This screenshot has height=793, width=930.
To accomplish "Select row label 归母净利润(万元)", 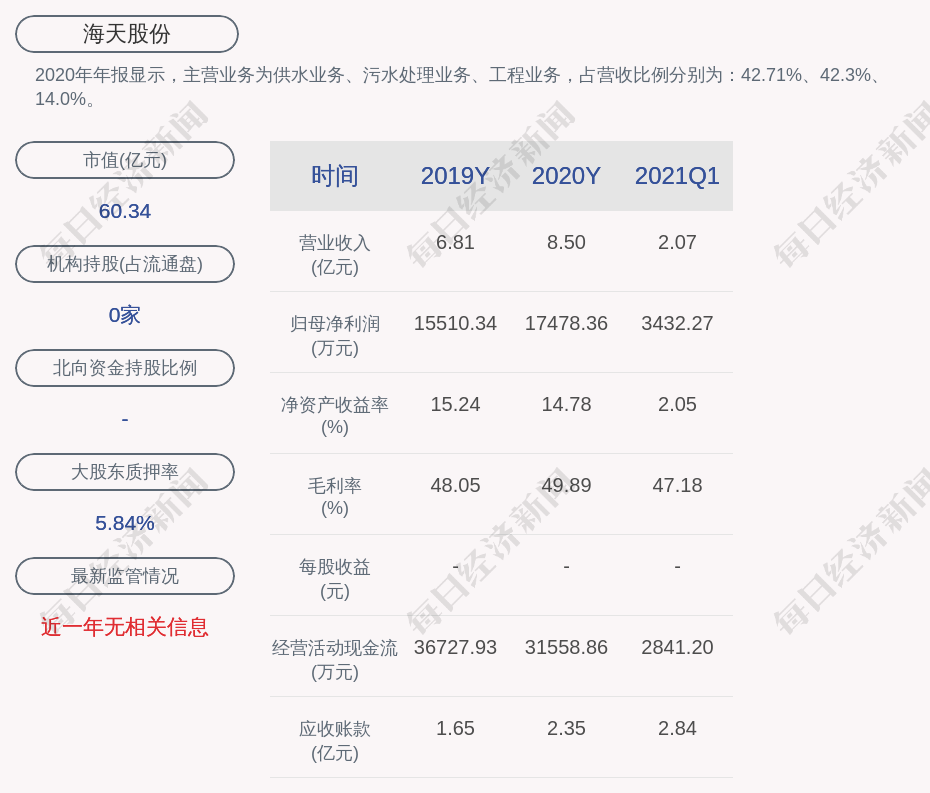I will click(x=335, y=336).
